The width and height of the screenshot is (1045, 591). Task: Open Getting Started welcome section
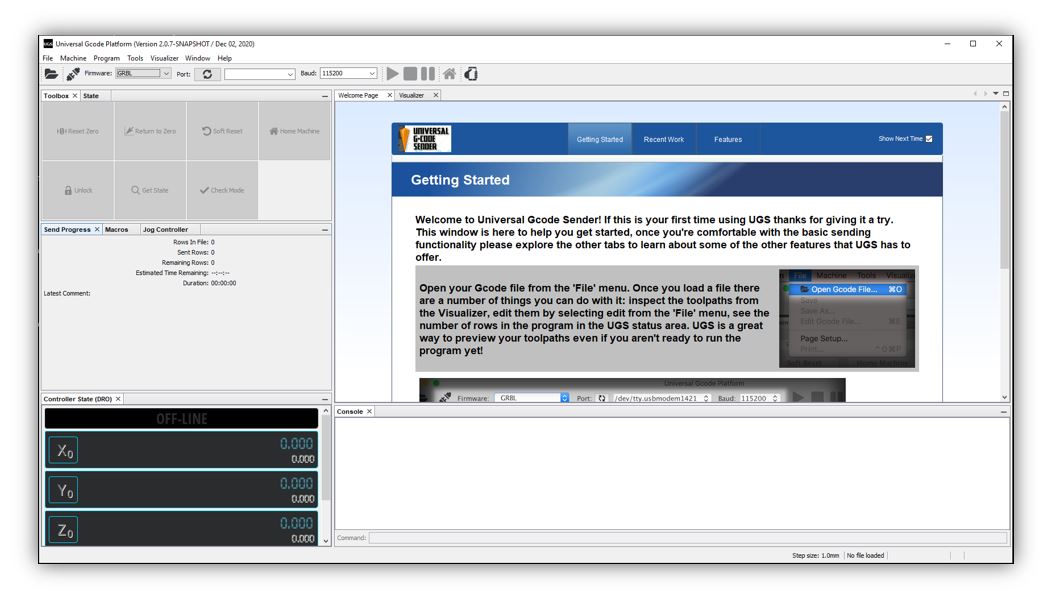click(600, 139)
